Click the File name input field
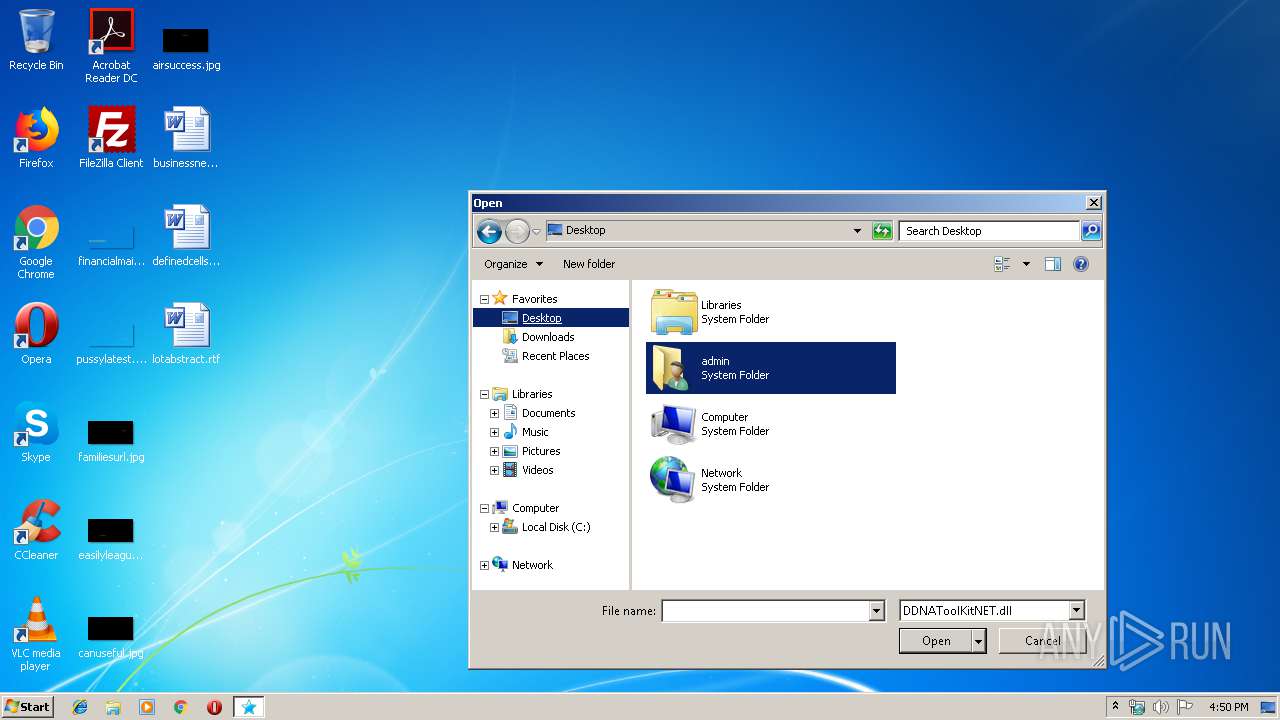 tap(765, 611)
